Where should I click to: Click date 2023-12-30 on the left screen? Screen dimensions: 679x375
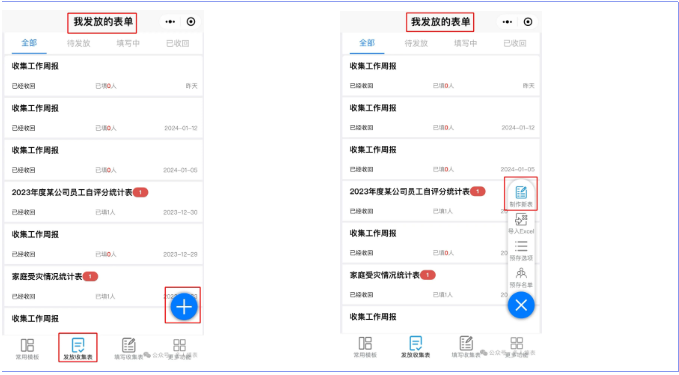click(x=180, y=213)
